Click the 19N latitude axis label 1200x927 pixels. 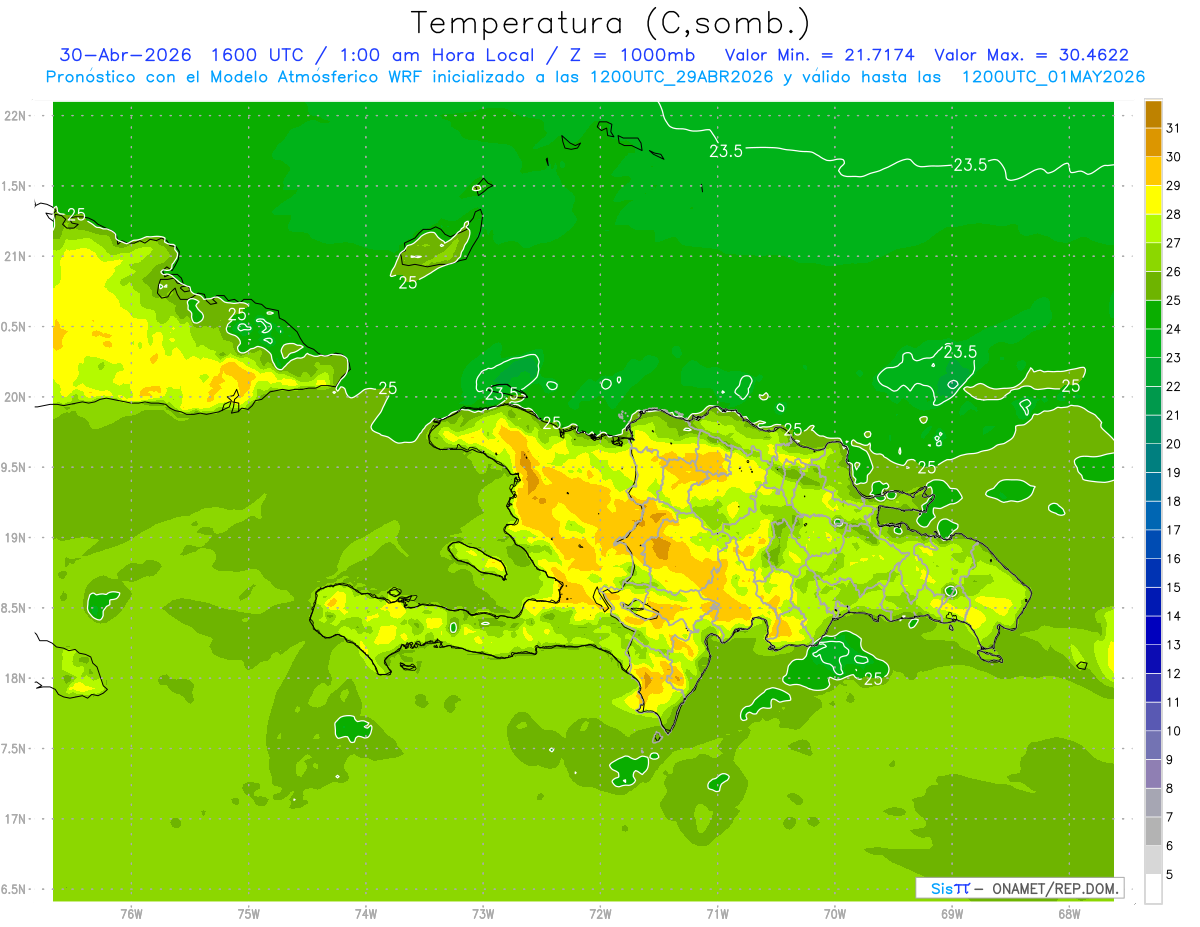pyautogui.click(x=17, y=537)
